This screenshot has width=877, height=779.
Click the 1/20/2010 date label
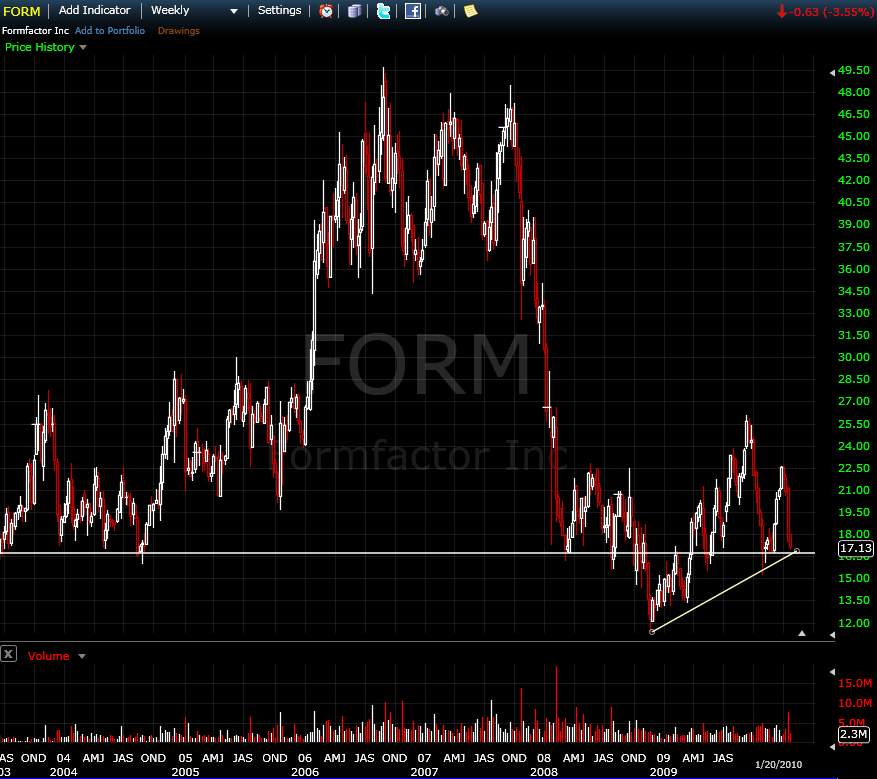pos(779,764)
